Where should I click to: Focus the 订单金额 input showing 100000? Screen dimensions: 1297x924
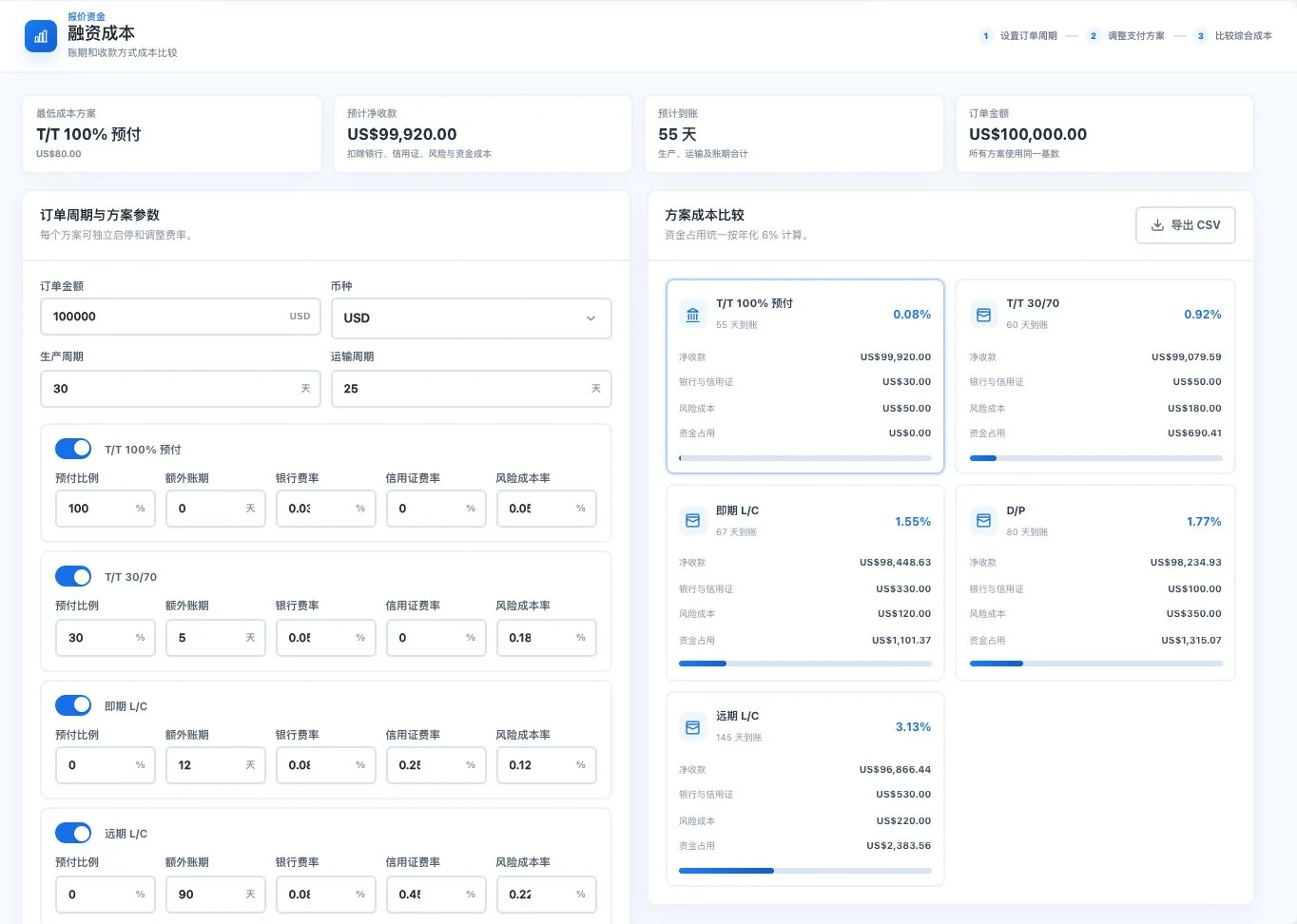click(181, 317)
